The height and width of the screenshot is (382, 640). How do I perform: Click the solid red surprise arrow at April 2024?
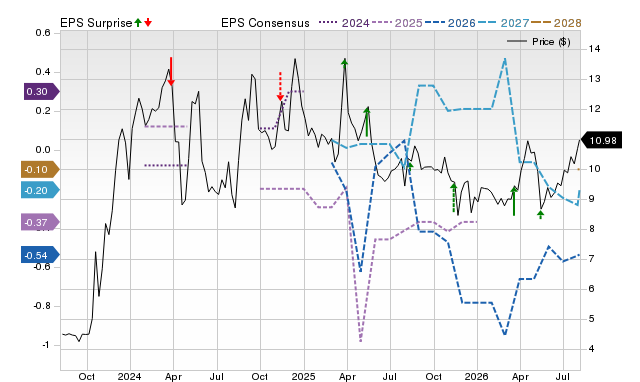171,71
